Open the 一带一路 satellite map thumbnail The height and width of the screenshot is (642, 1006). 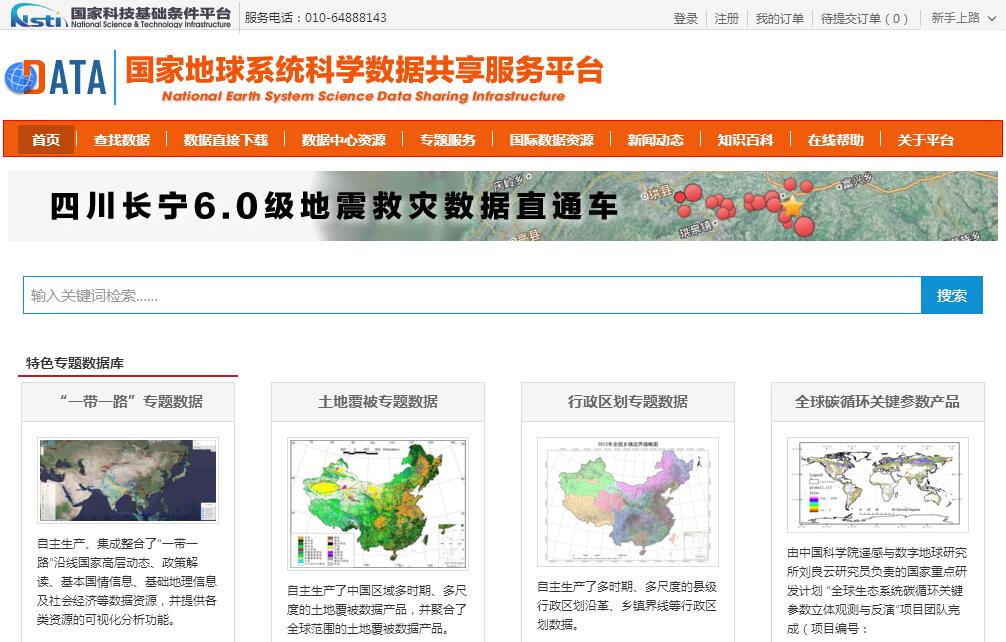click(x=128, y=480)
